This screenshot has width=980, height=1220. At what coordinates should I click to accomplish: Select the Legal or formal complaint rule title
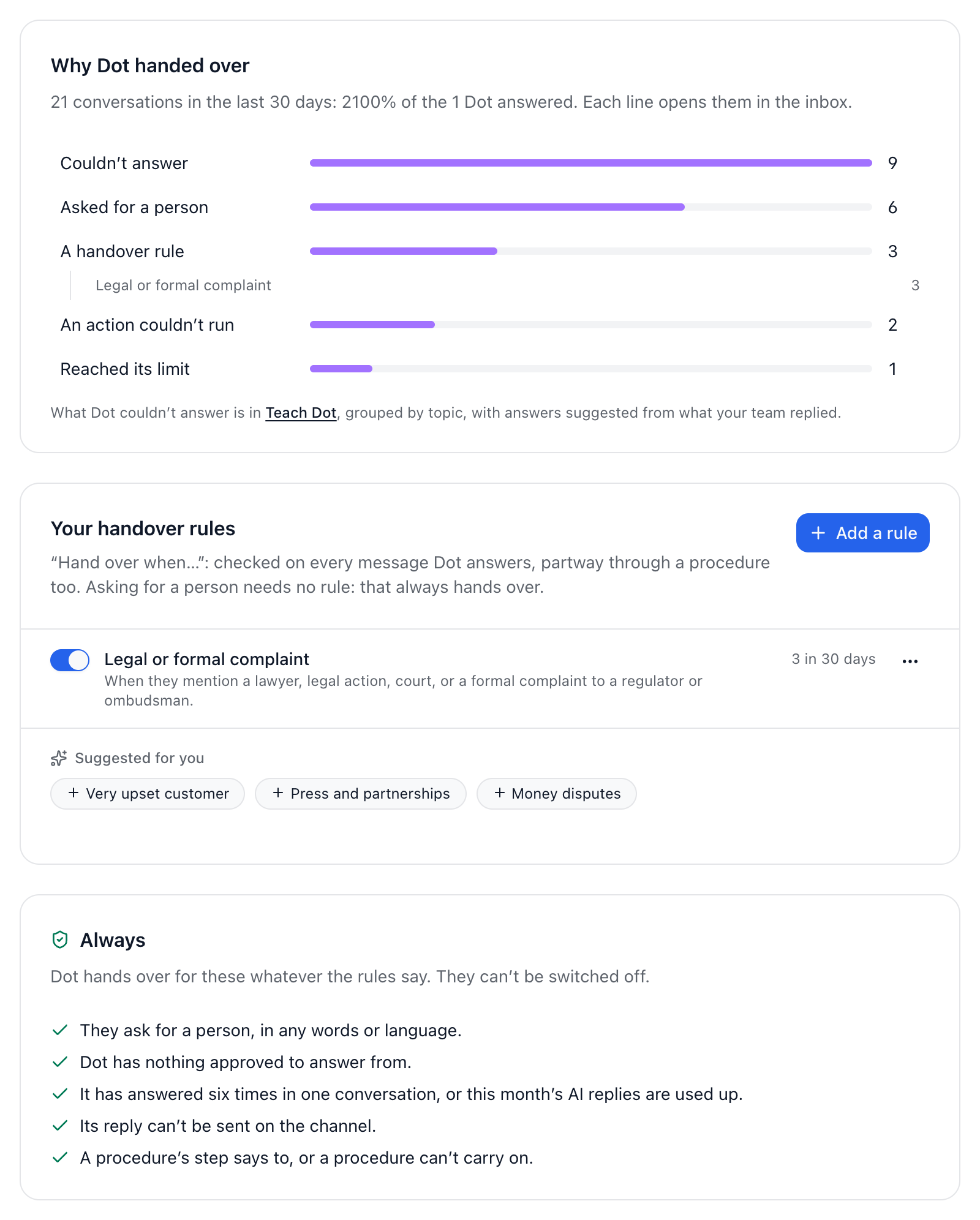pyautogui.click(x=206, y=659)
